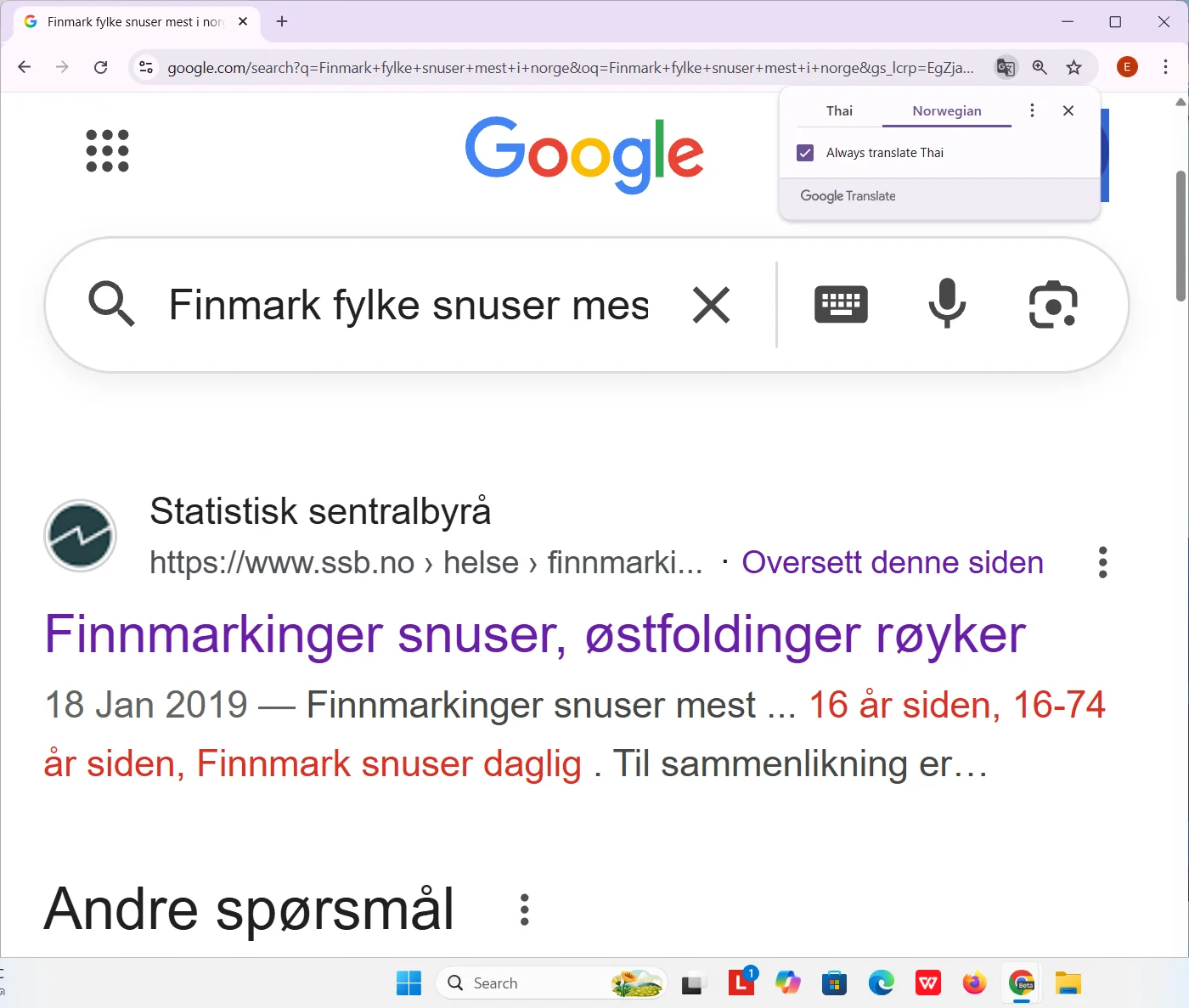This screenshot has width=1189, height=1008.
Task: Open Chrome's main three-dot menu
Action: click(1165, 67)
